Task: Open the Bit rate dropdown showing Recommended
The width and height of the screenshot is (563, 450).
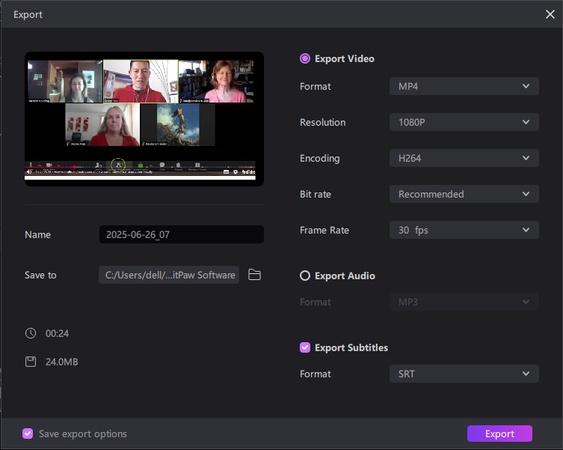Action: pyautogui.click(x=464, y=194)
